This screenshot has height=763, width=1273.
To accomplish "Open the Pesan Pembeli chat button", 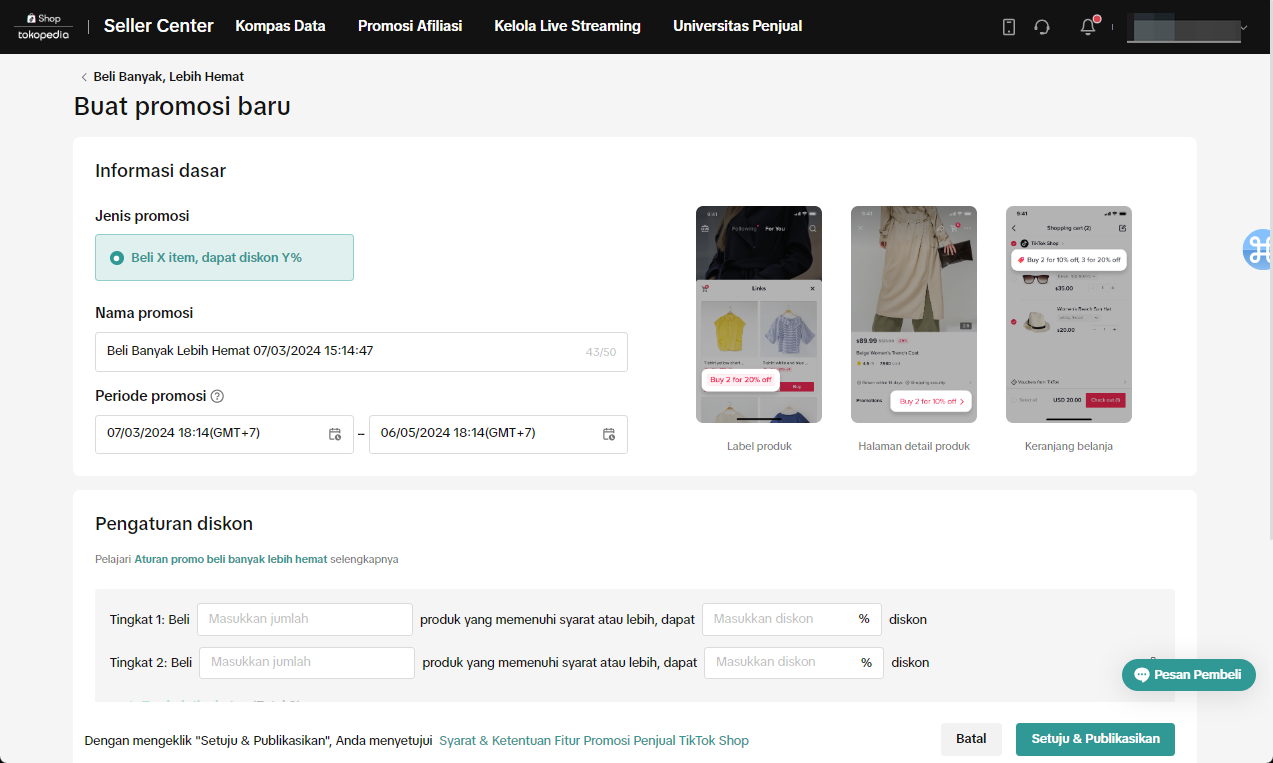I will pyautogui.click(x=1188, y=675).
